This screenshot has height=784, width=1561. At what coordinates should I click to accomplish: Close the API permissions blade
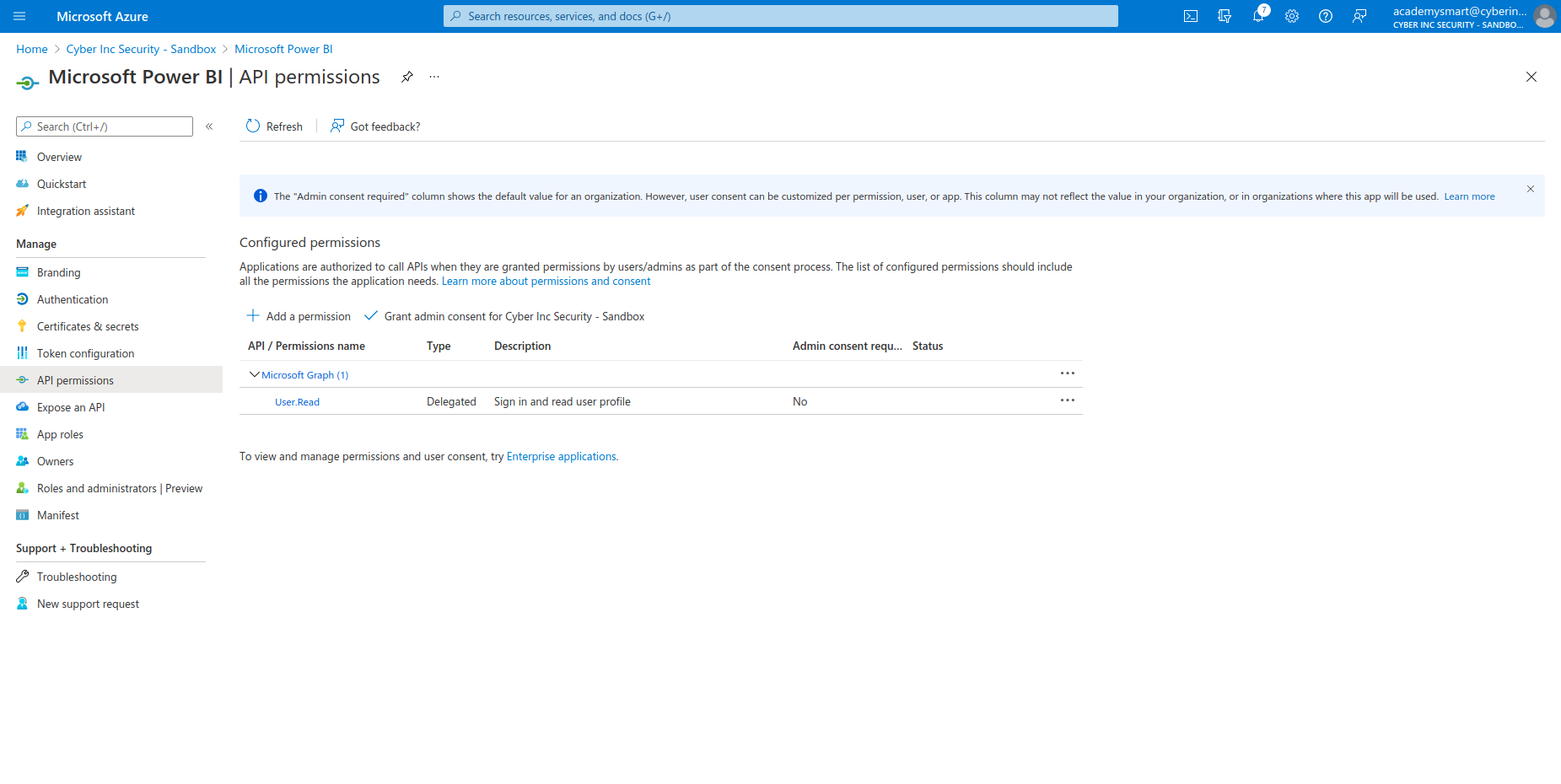1531,77
